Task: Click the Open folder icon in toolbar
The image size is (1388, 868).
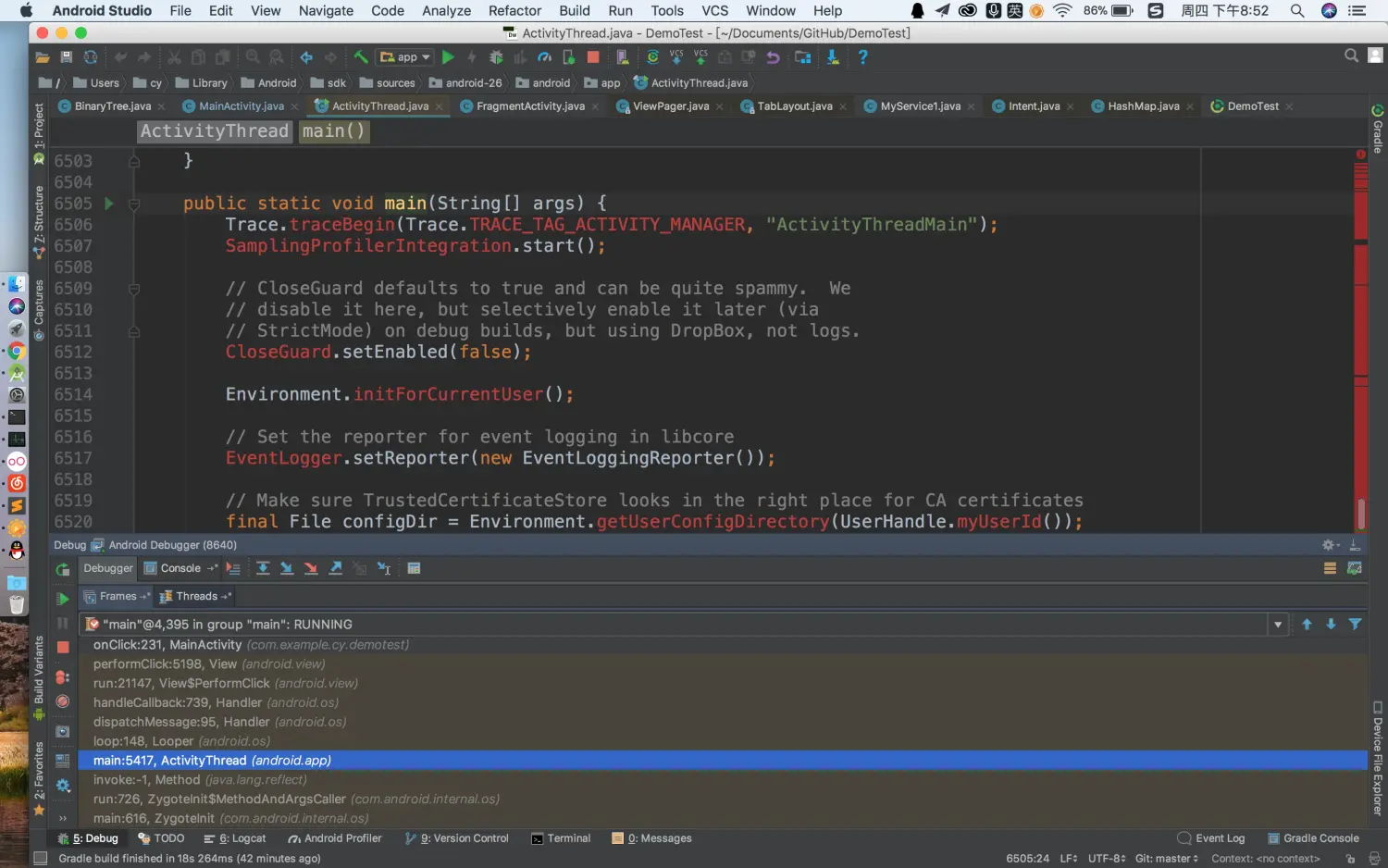Action: click(x=42, y=57)
